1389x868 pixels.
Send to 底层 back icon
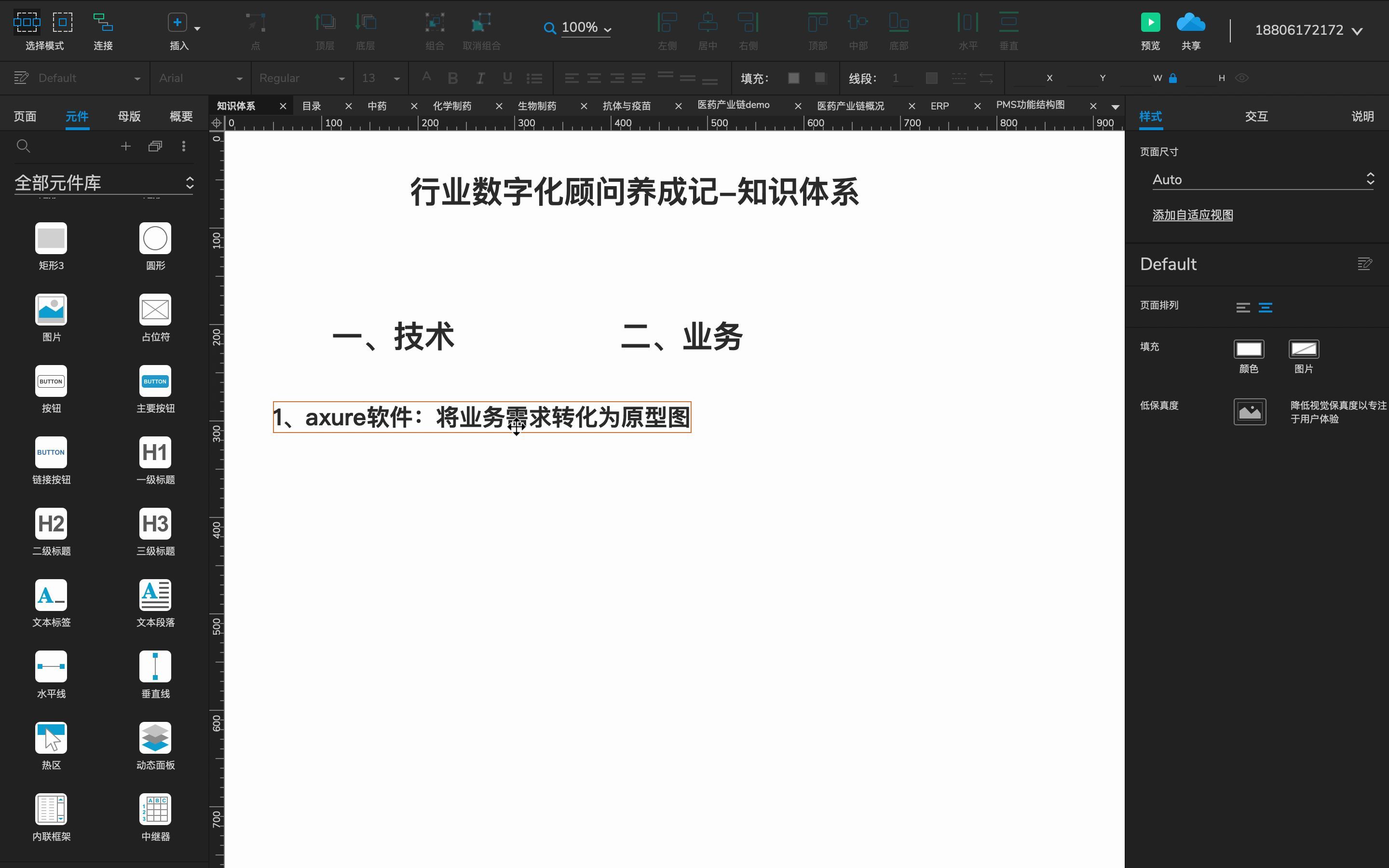pos(366,22)
